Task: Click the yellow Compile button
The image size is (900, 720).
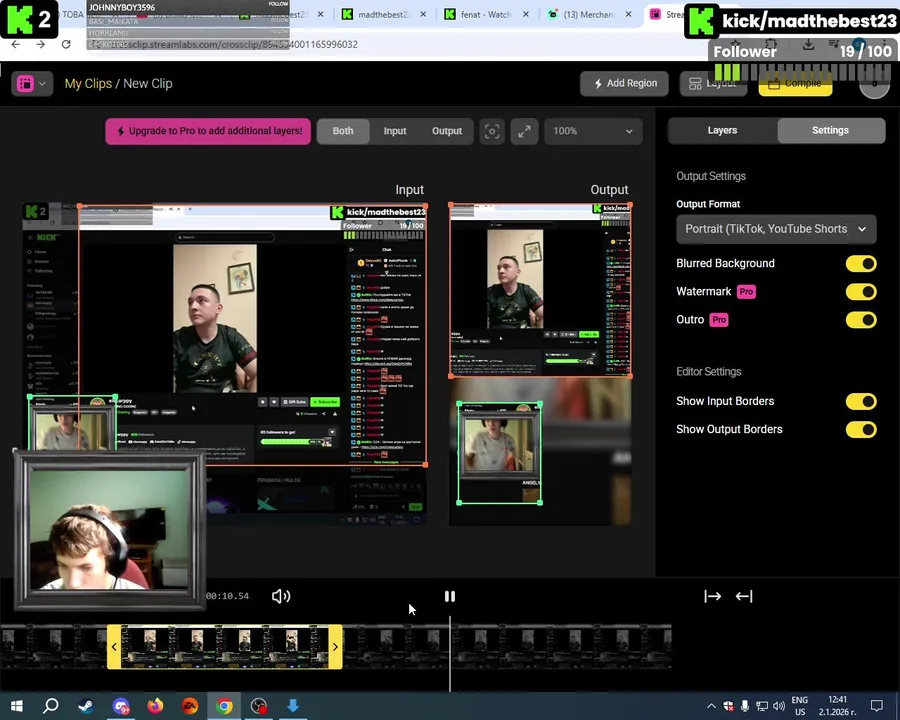Action: [795, 84]
